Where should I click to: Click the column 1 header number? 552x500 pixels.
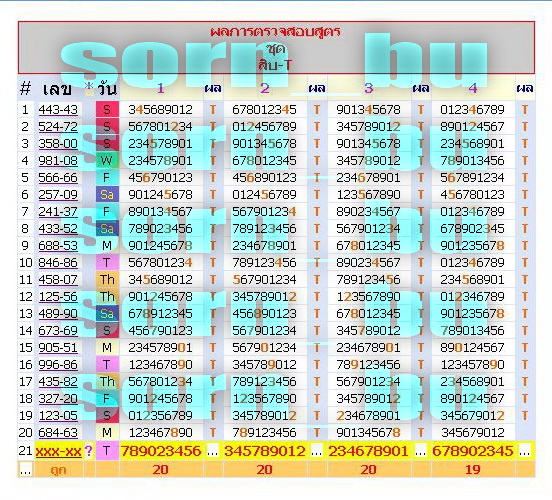tap(161, 88)
